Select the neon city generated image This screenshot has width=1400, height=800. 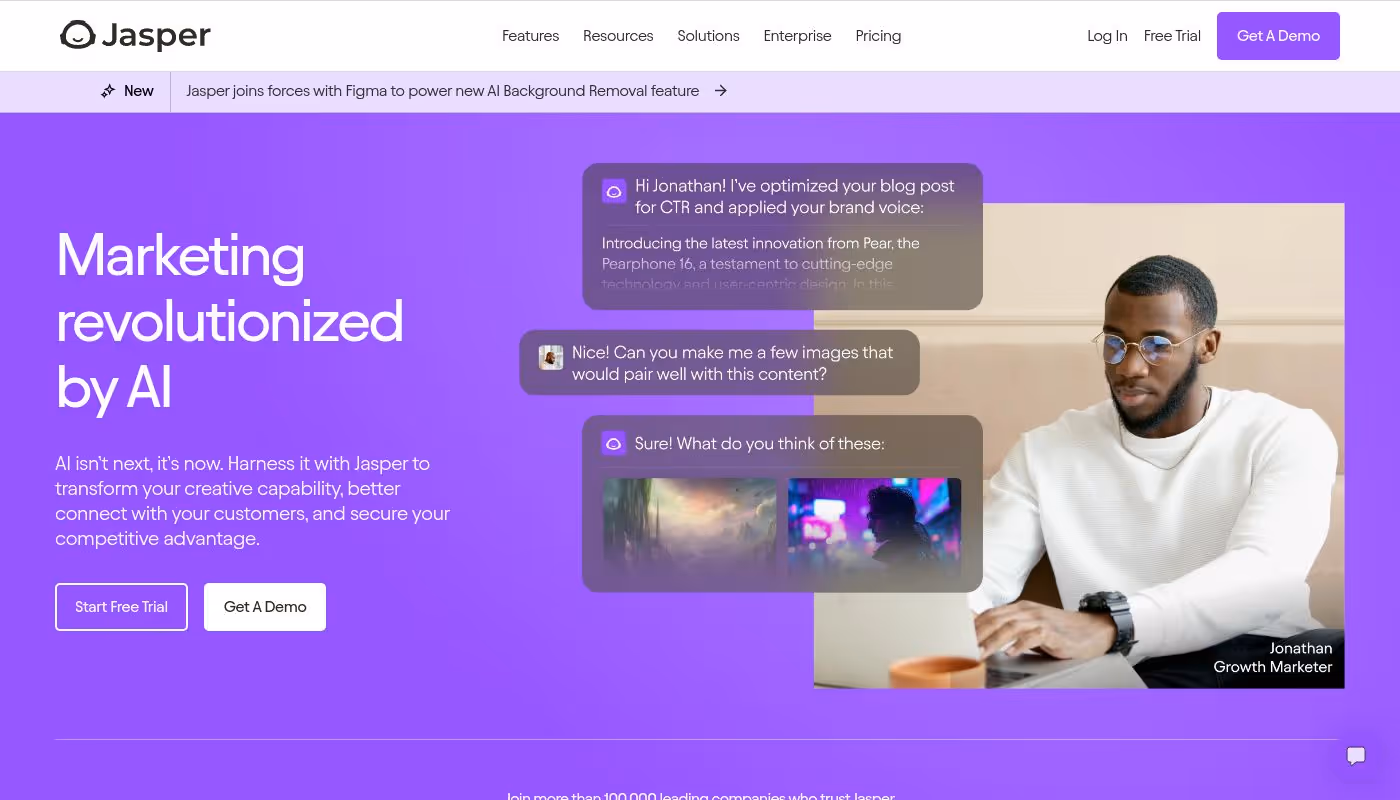click(874, 526)
